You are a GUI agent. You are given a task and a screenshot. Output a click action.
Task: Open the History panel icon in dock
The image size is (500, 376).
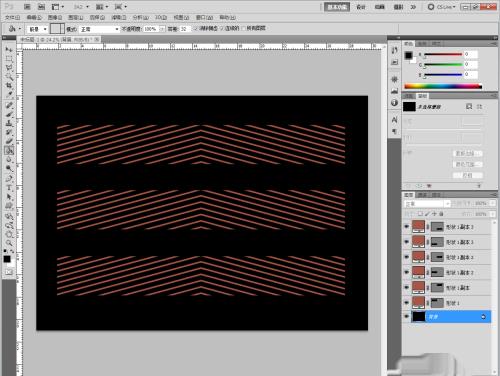click(x=395, y=51)
